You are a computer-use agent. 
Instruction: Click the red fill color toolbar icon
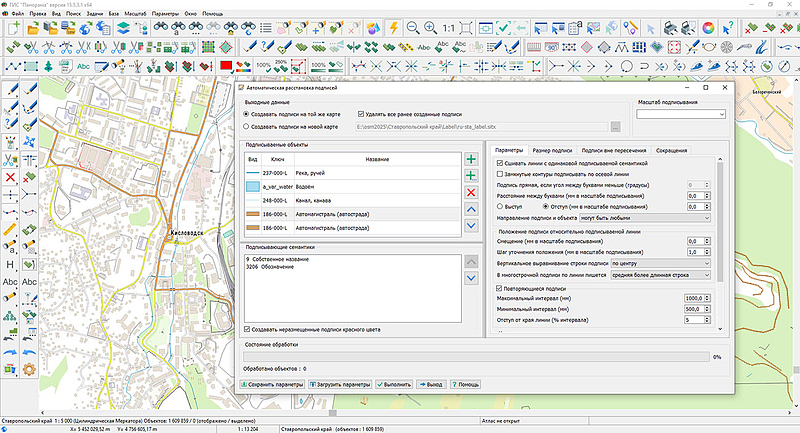click(x=227, y=66)
